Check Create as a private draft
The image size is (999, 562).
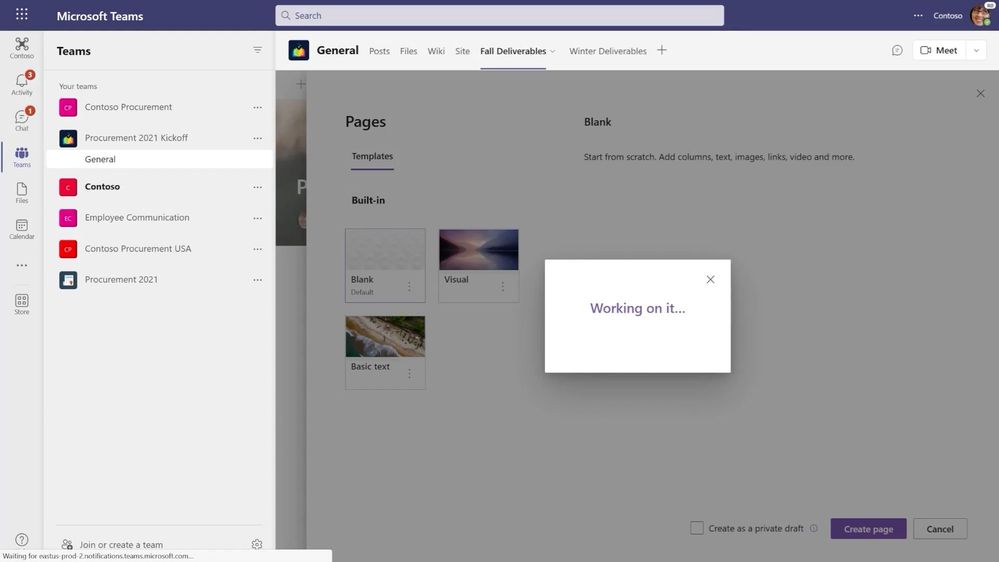click(697, 528)
